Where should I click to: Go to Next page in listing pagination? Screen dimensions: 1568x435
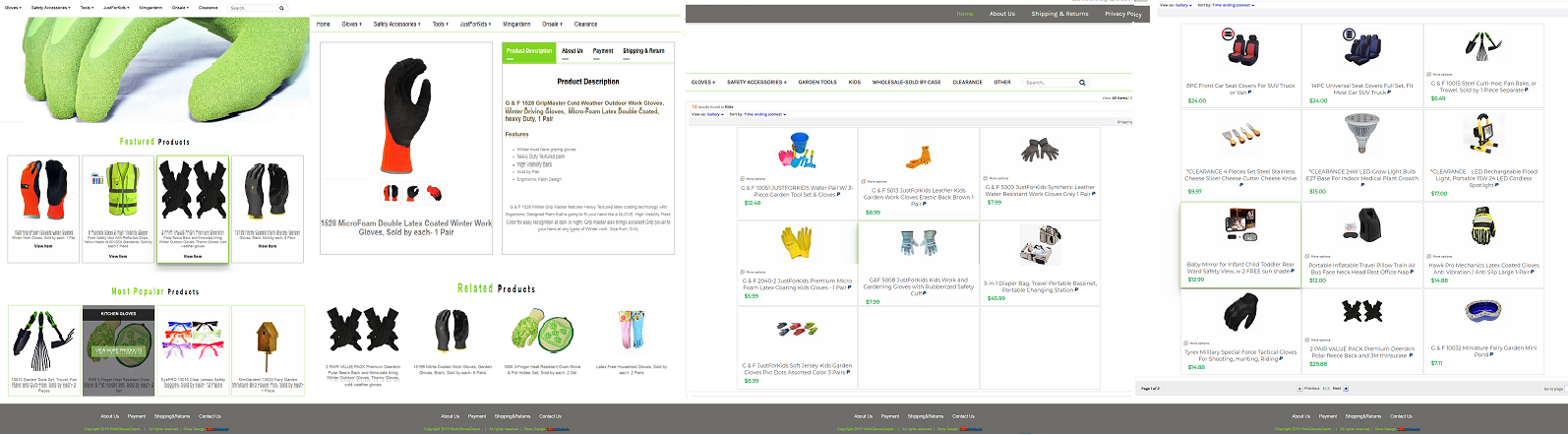[1336, 389]
